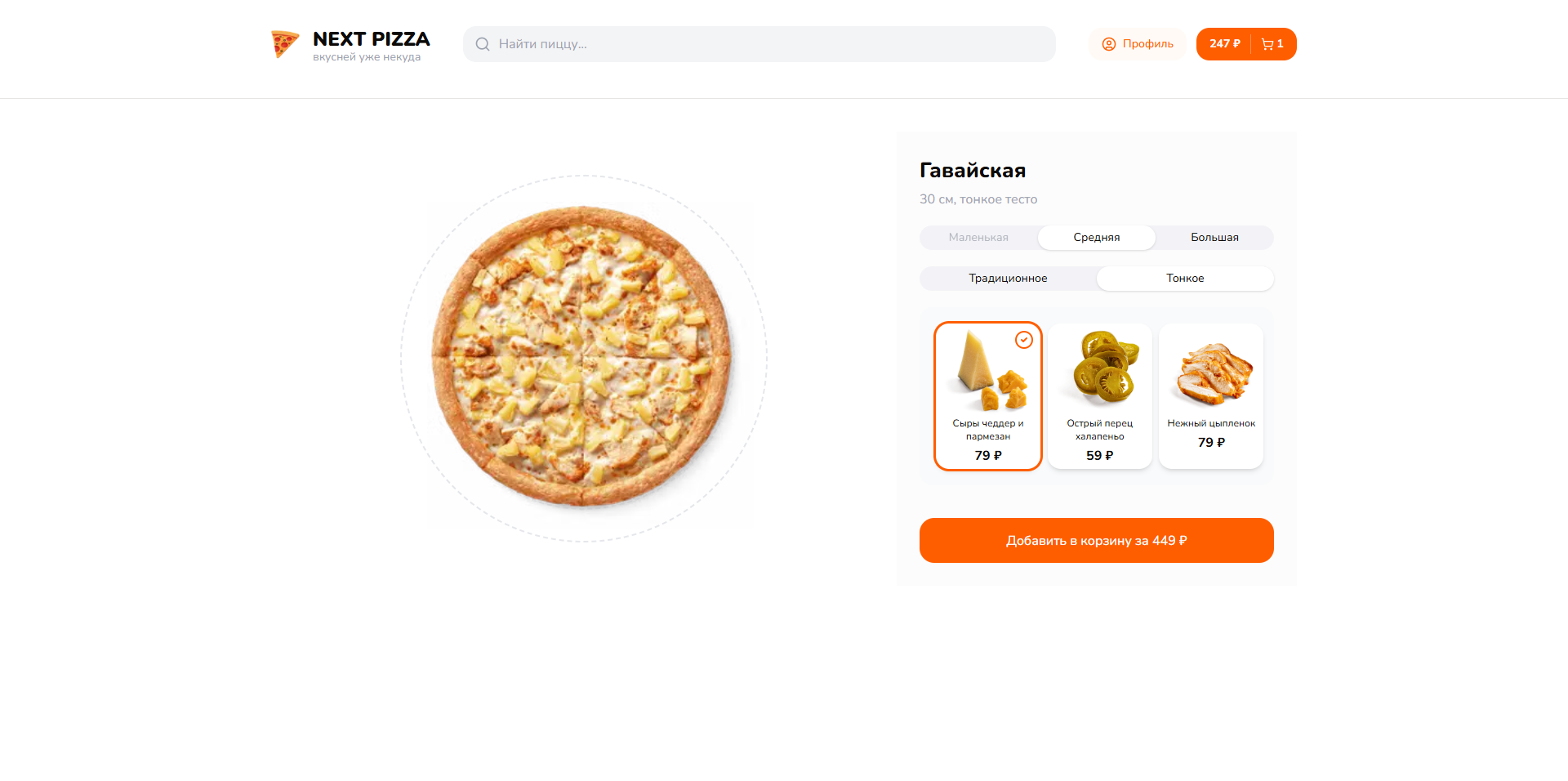The height and width of the screenshot is (781, 1568).
Task: Select the Маленькая pizza size
Action: pos(978,237)
